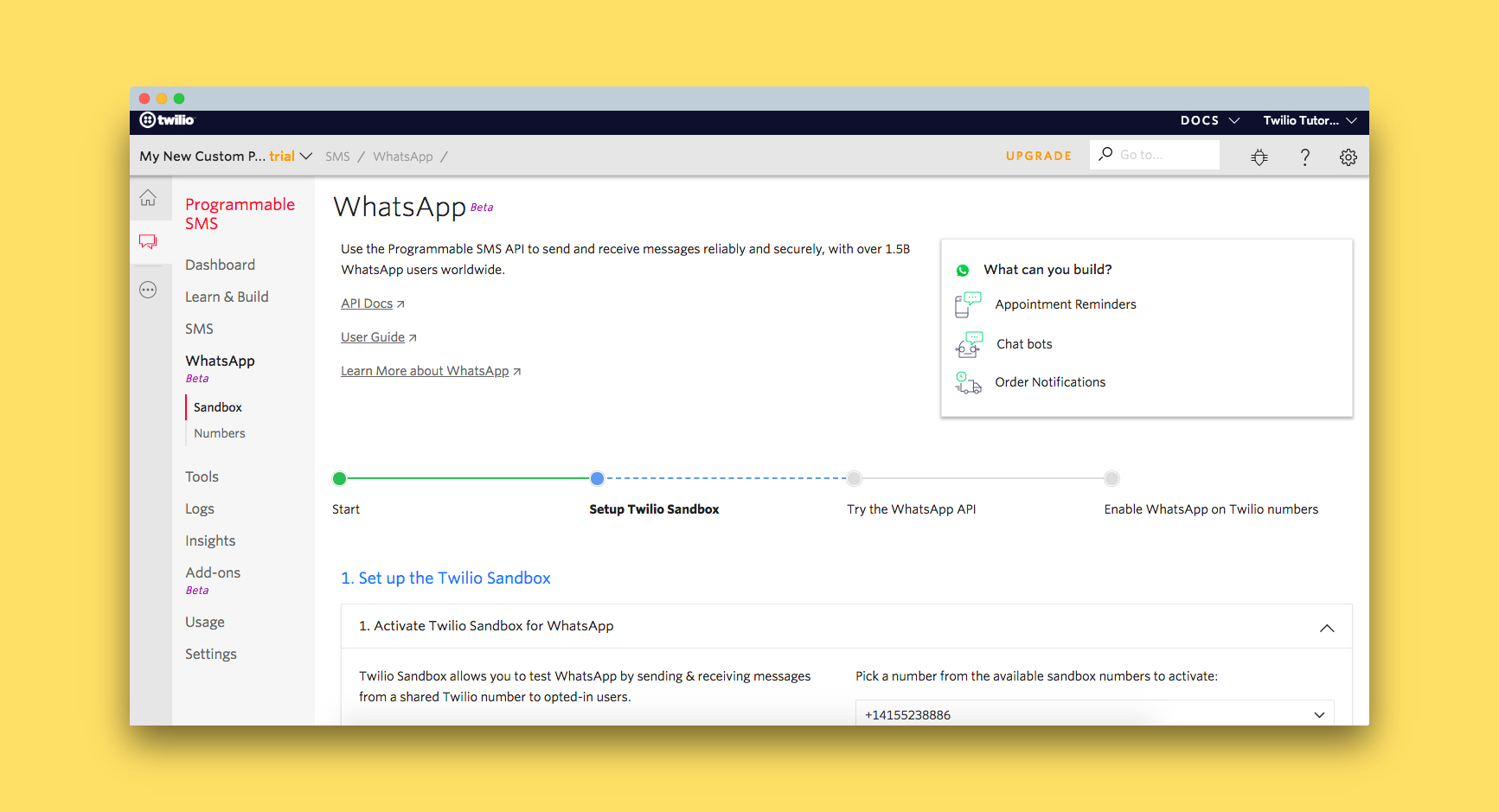
Task: Click the Twilio logo
Action: 167,120
